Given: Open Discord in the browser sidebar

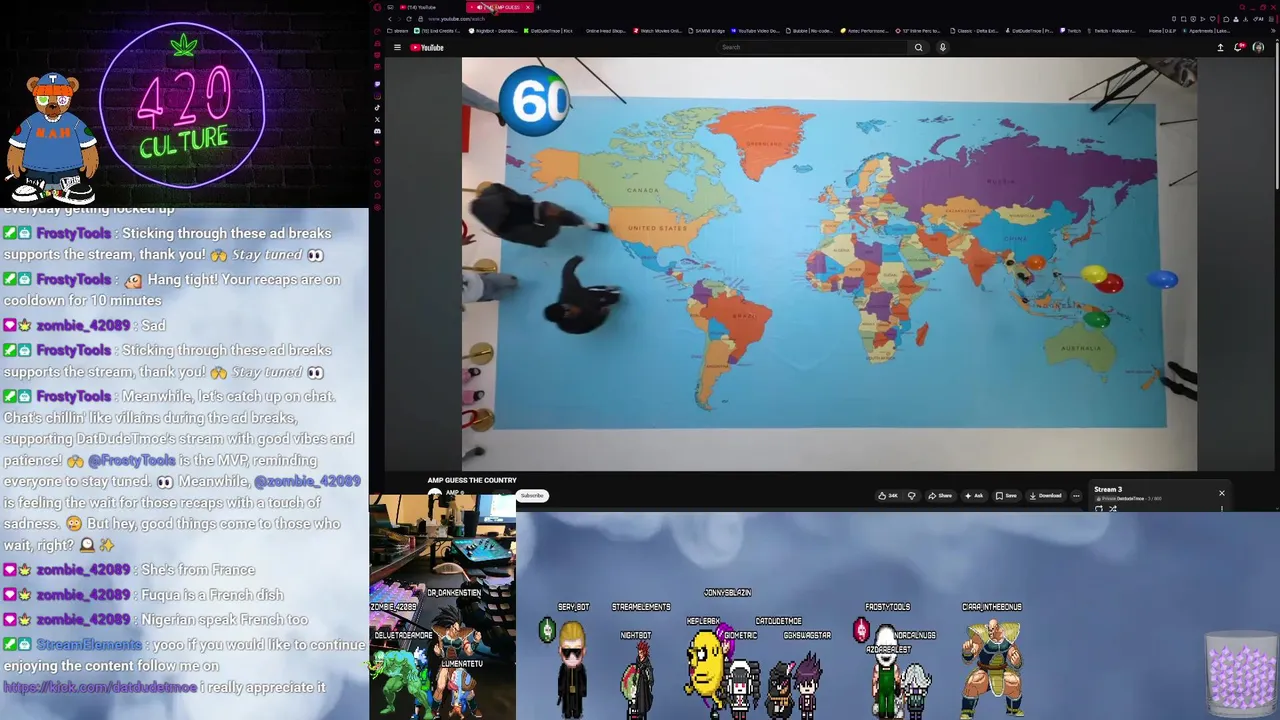Looking at the screenshot, I should tap(377, 131).
